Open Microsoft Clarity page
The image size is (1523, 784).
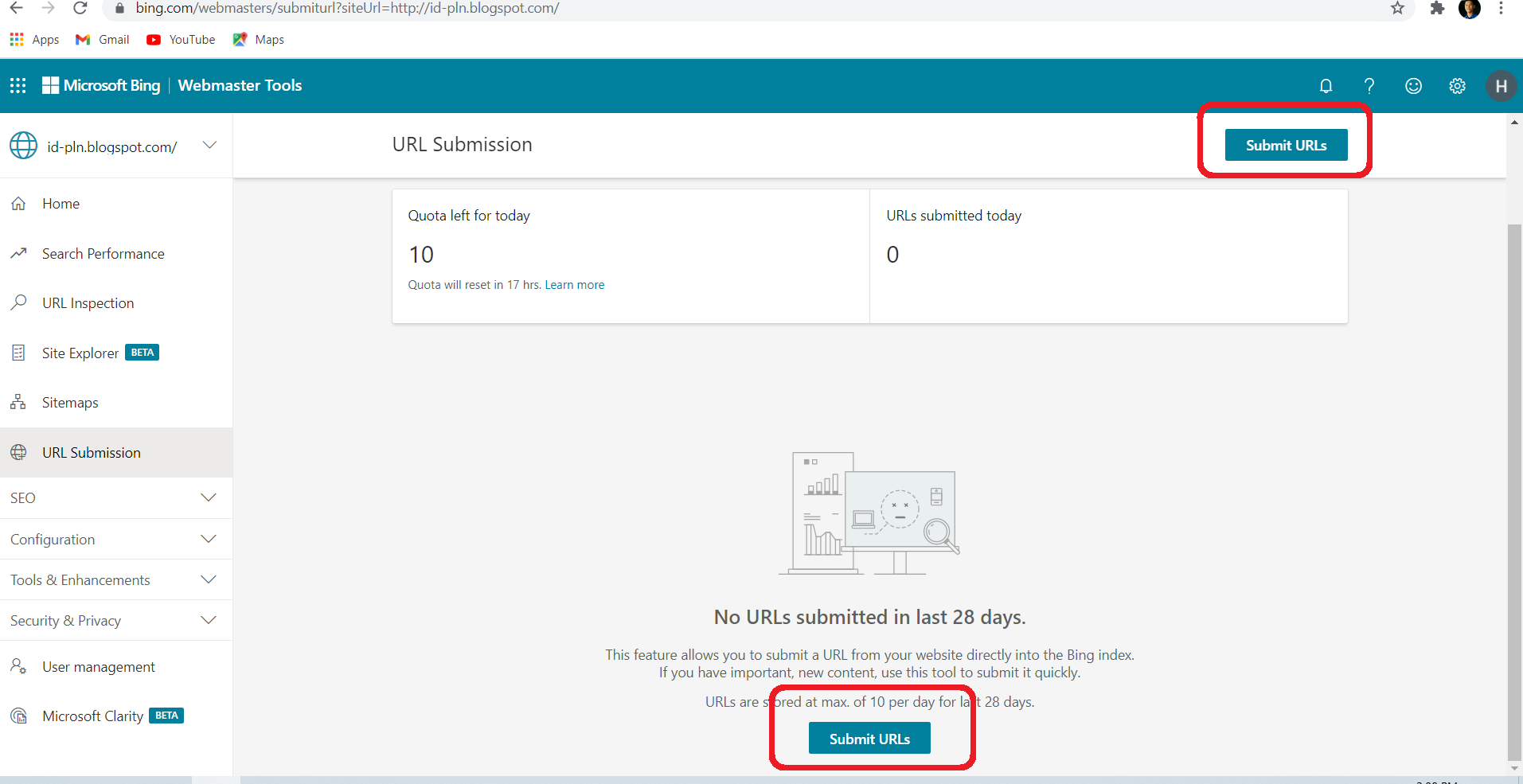116,716
